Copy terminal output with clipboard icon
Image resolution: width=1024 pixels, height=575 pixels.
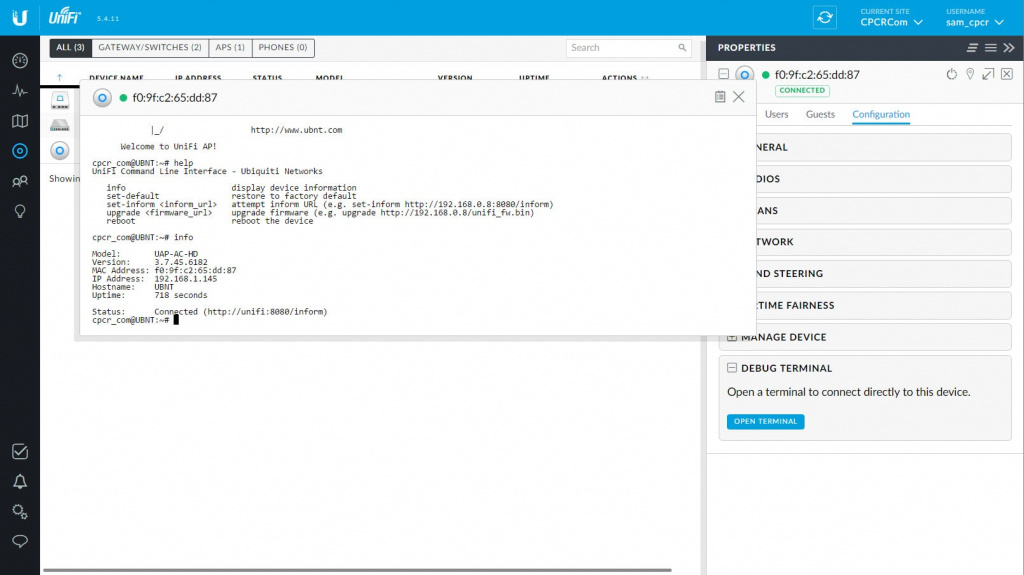point(720,97)
